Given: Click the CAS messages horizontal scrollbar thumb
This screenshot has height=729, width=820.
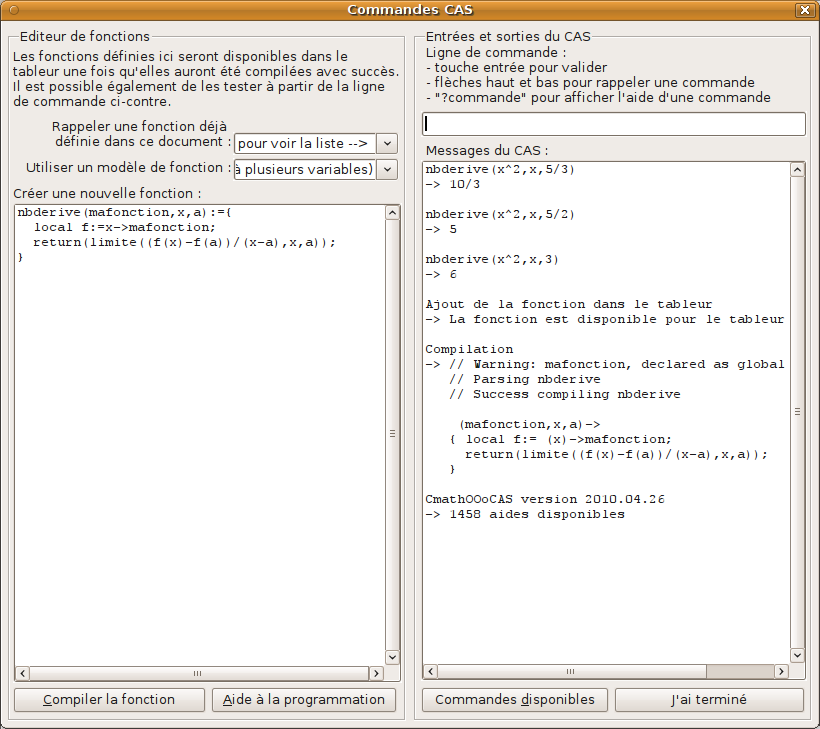Looking at the screenshot, I should pos(572,671).
